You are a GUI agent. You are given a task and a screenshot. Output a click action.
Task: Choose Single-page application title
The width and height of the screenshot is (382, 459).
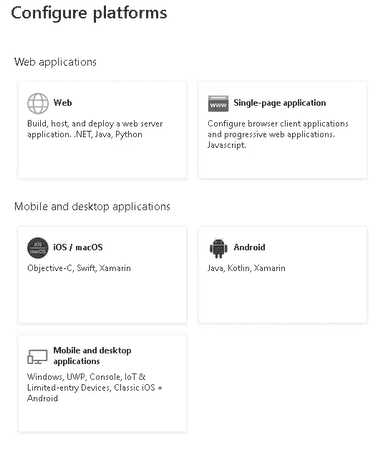pyautogui.click(x=280, y=103)
